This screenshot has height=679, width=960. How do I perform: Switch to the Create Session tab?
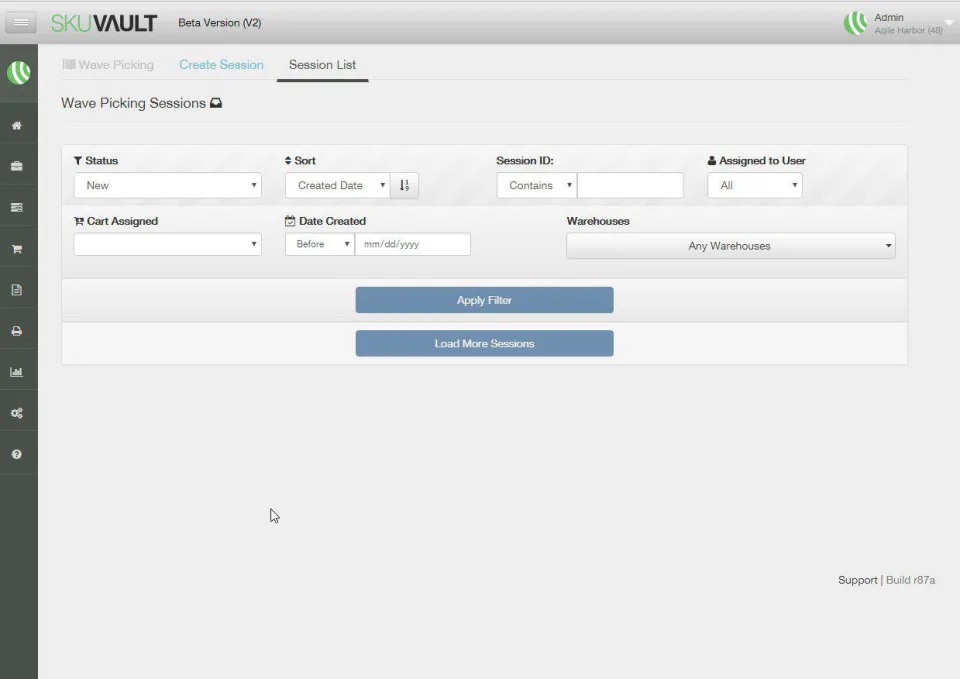[x=221, y=64]
